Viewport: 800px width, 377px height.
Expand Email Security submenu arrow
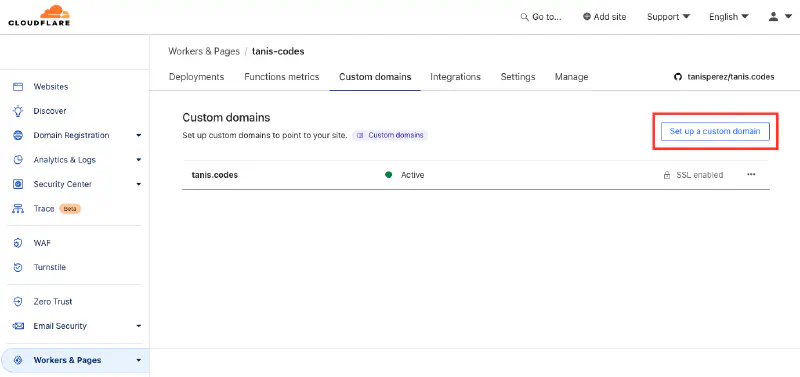138,326
